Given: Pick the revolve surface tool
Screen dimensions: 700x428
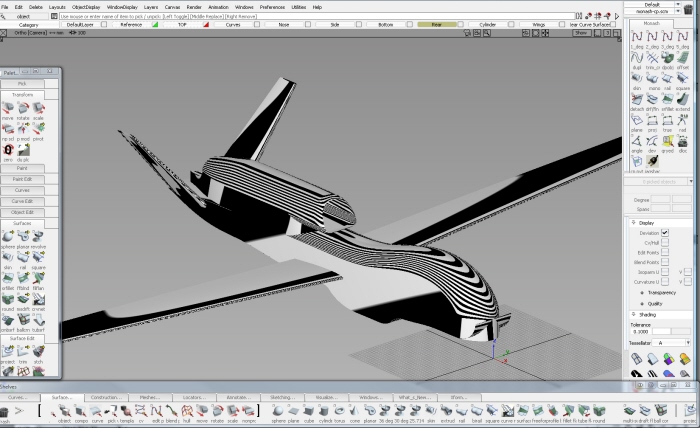Looking at the screenshot, I should click(x=38, y=237).
